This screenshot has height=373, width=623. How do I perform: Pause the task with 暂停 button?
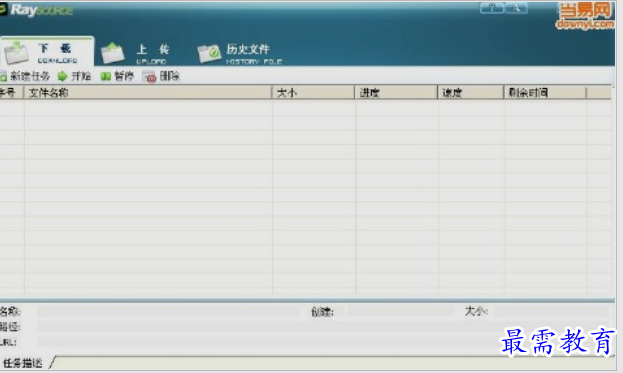(117, 76)
